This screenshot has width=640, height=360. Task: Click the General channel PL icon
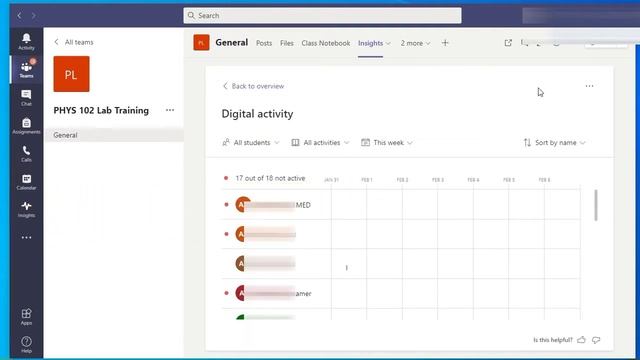[201, 42]
